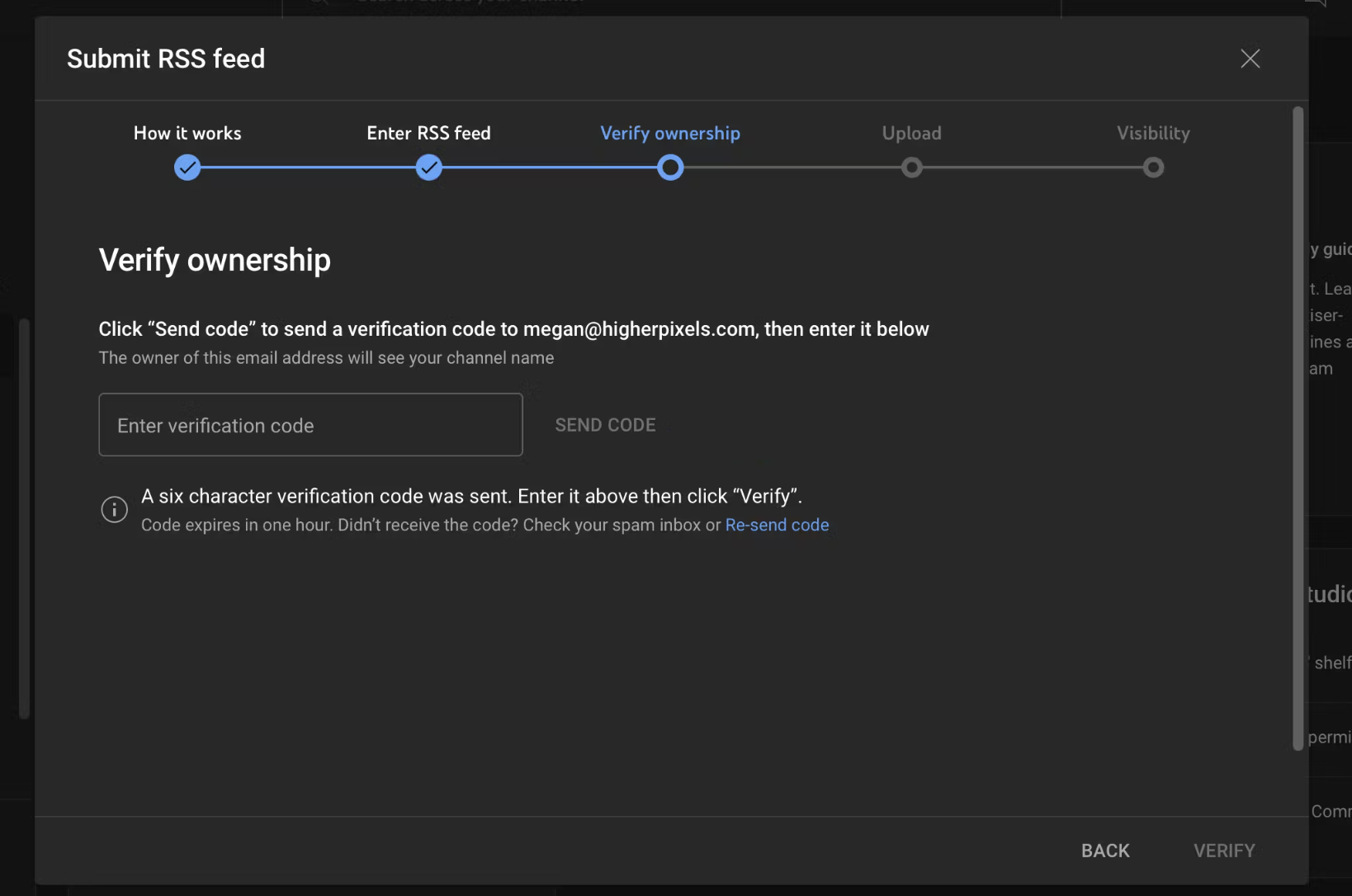Click the Visibility step circle
The width and height of the screenshot is (1352, 896).
tap(1153, 168)
